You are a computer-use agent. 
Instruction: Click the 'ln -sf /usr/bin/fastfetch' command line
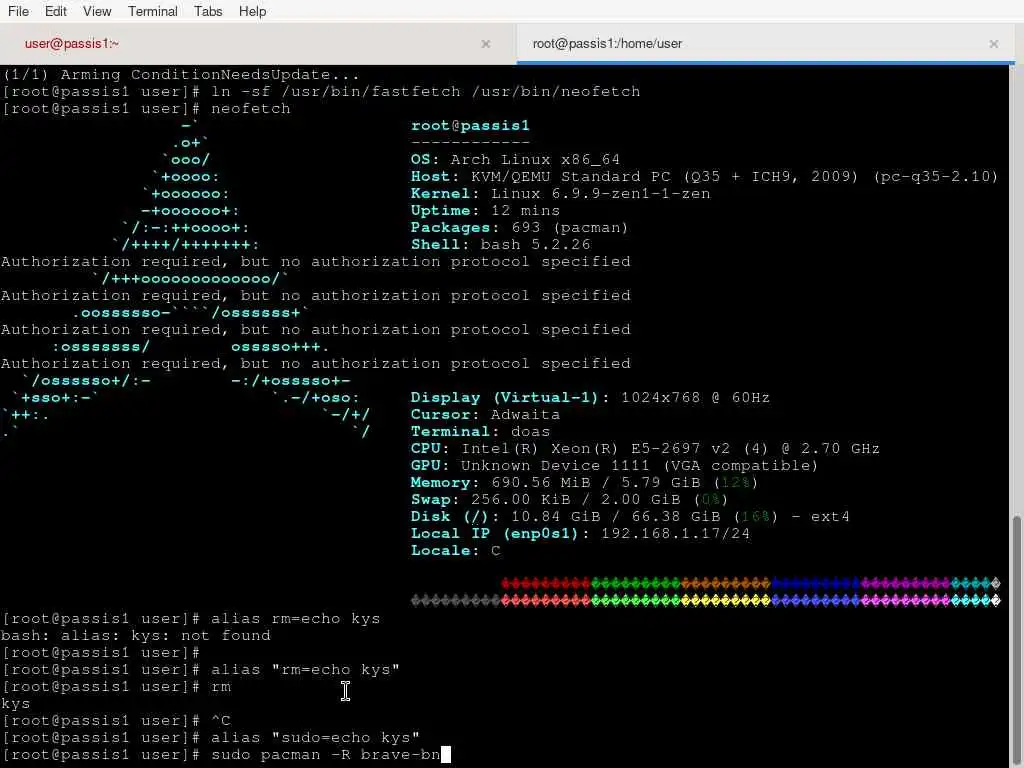321,91
